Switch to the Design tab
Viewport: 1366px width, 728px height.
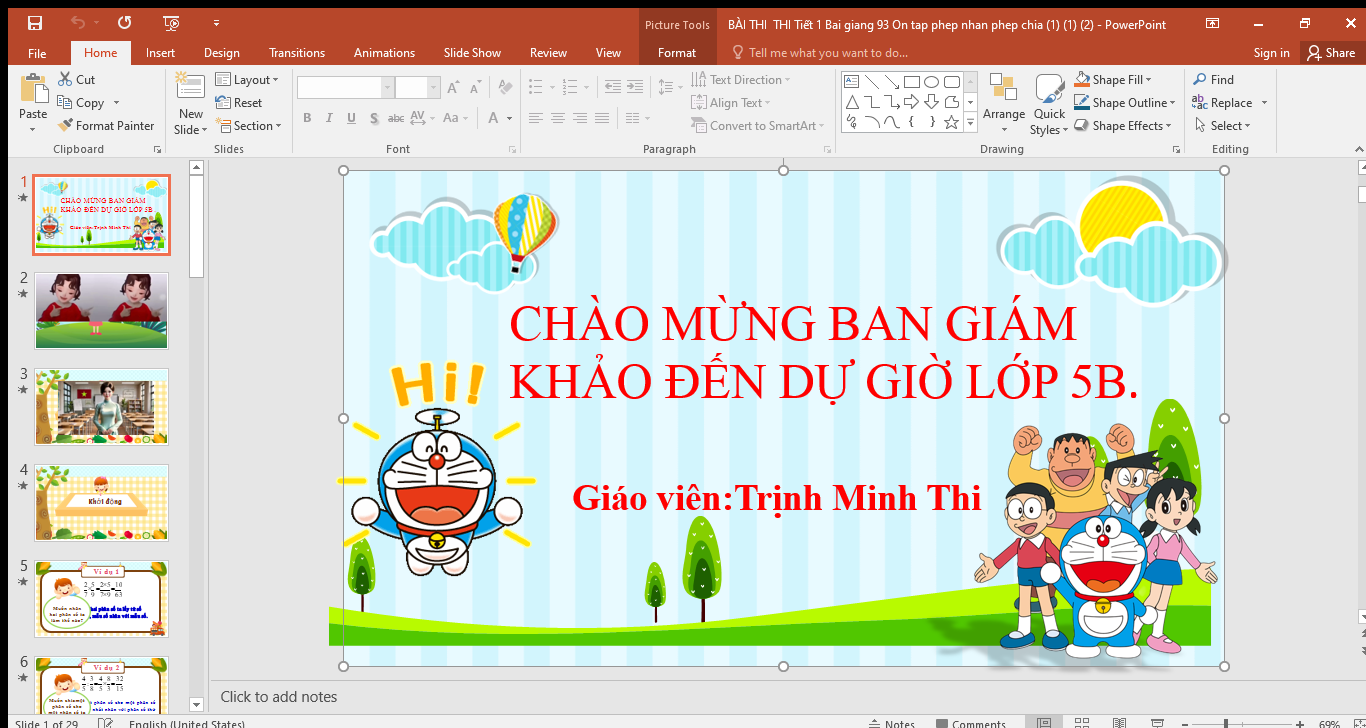pos(221,53)
